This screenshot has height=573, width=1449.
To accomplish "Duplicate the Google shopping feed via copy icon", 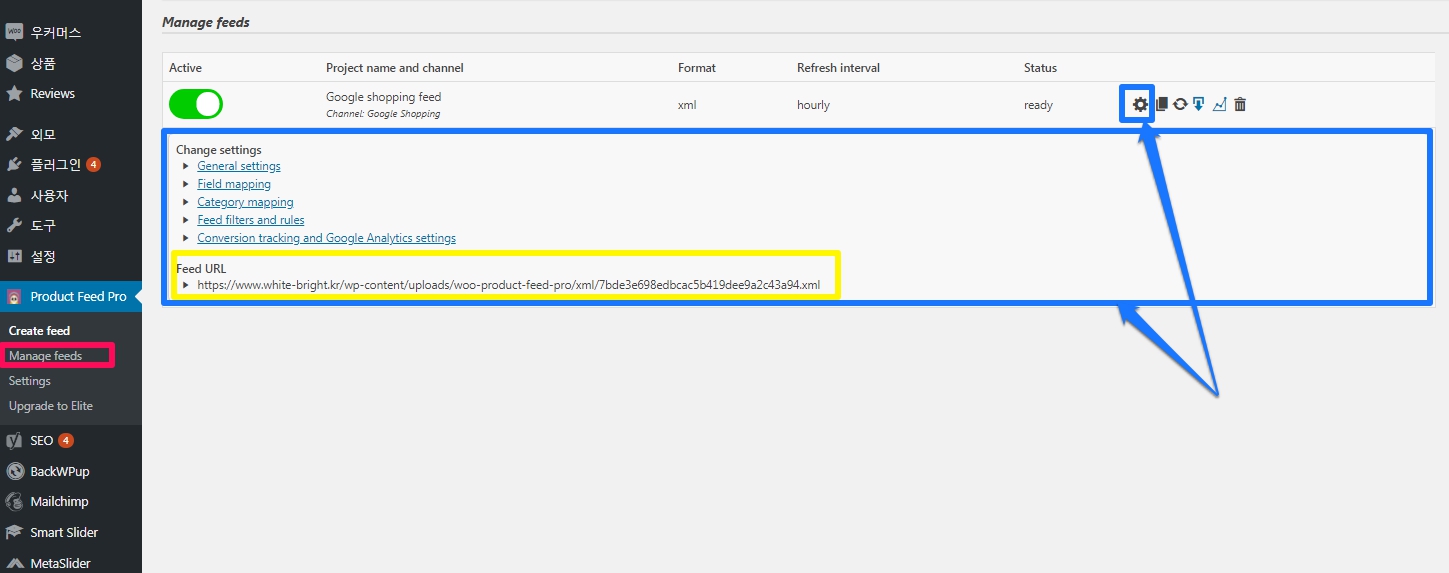I will point(1161,104).
